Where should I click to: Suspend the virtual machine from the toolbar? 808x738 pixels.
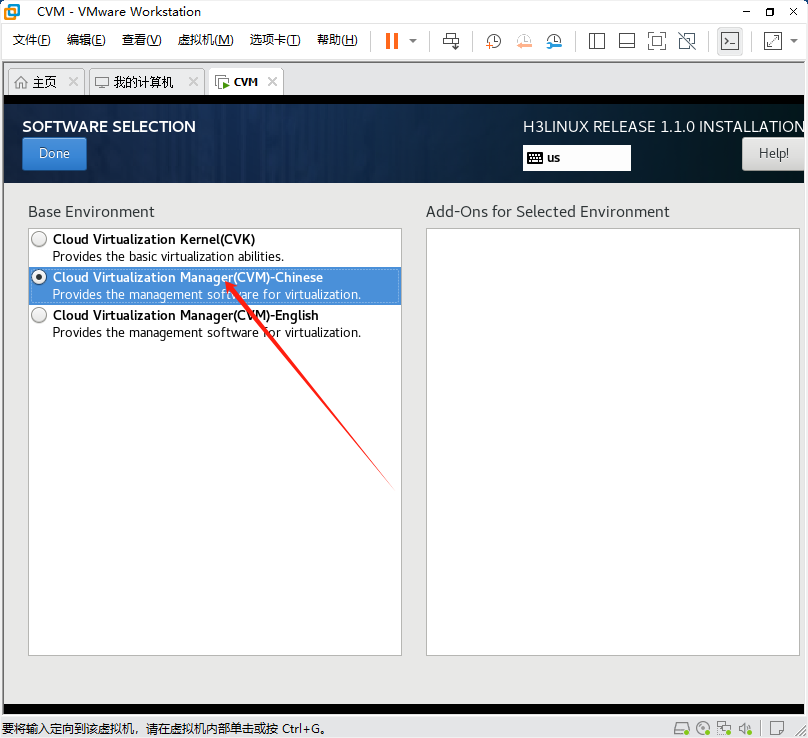coord(390,41)
